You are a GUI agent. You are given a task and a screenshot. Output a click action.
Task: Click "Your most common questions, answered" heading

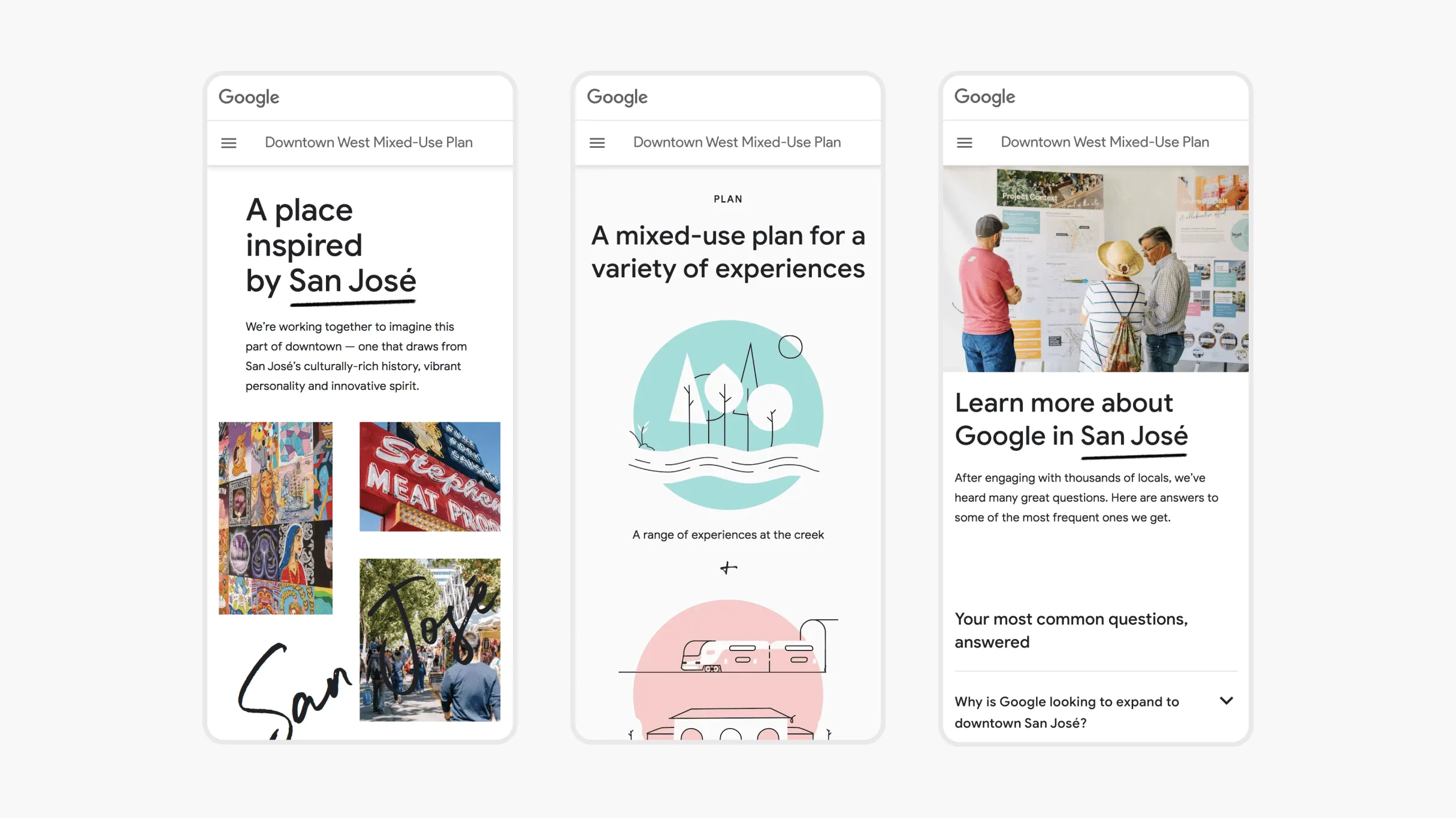pyautogui.click(x=1071, y=630)
